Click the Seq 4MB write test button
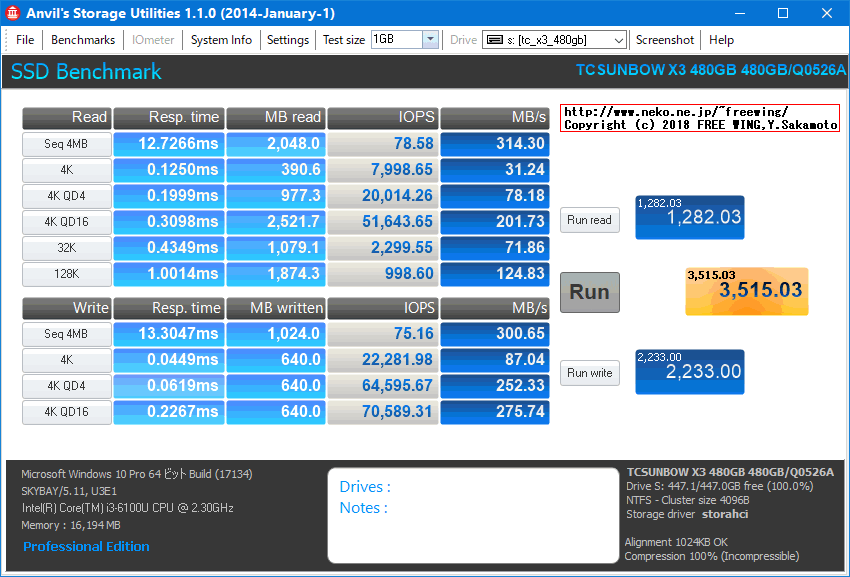Image resolution: width=850 pixels, height=577 pixels. click(x=67, y=334)
